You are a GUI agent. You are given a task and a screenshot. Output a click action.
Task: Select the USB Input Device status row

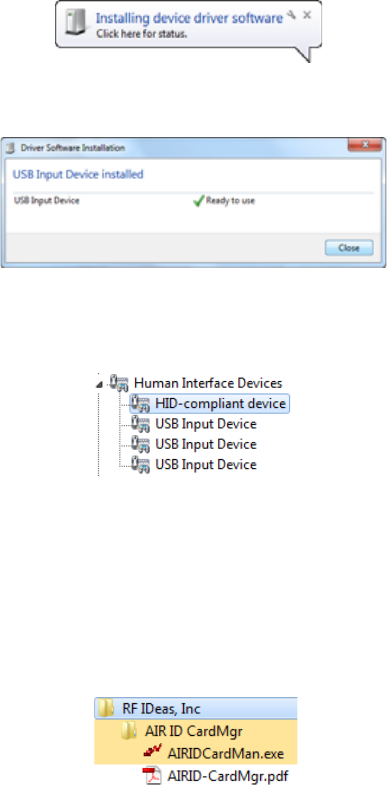(x=193, y=201)
